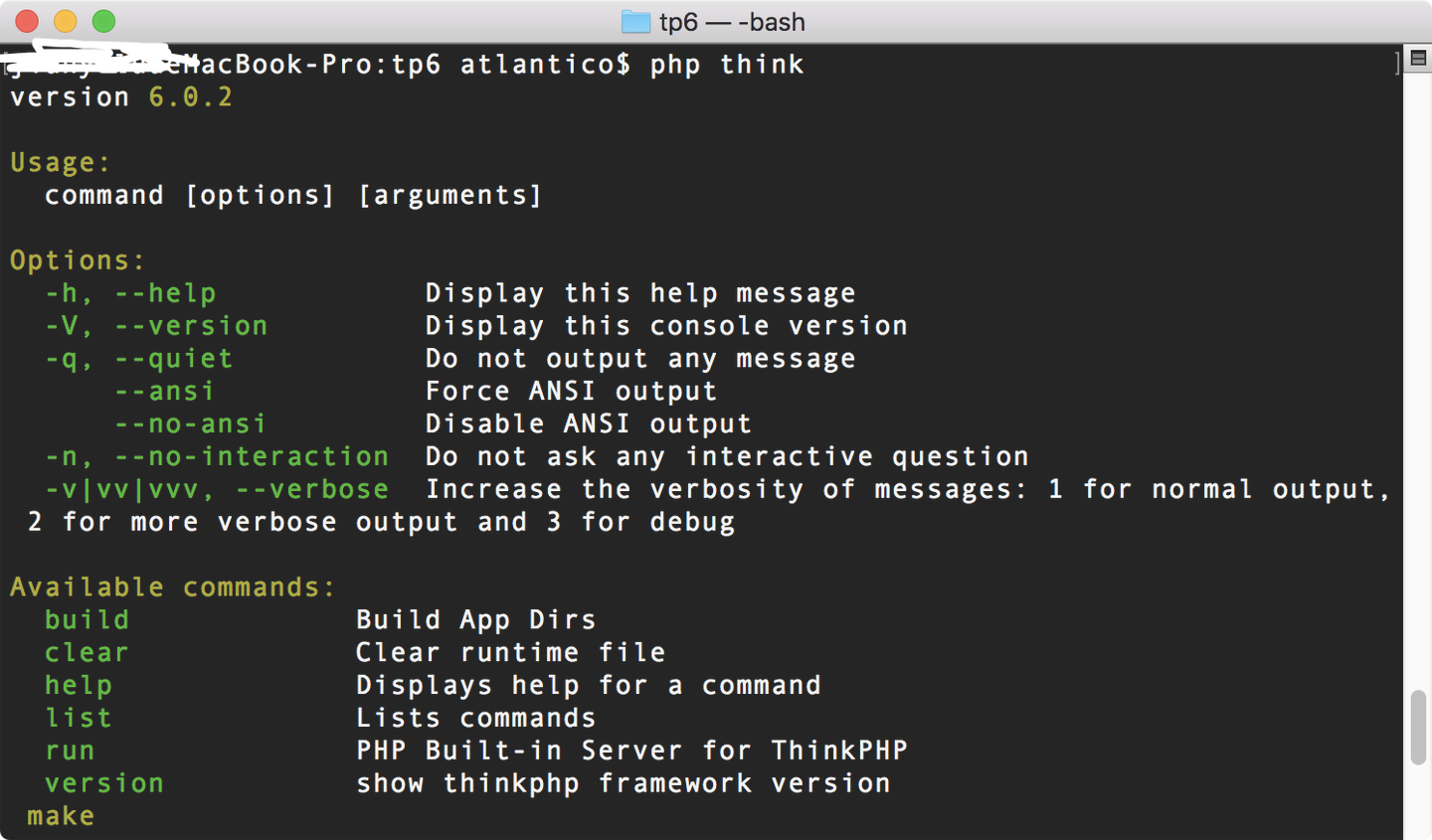Click "Do not output any message" description
This screenshot has width=1432, height=840.
point(640,359)
